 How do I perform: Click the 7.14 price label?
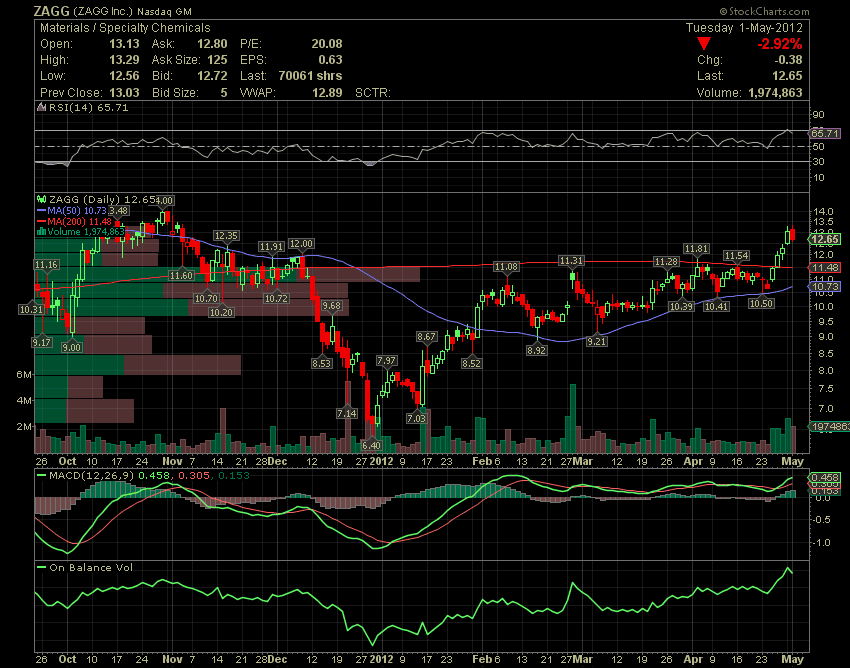[x=346, y=413]
